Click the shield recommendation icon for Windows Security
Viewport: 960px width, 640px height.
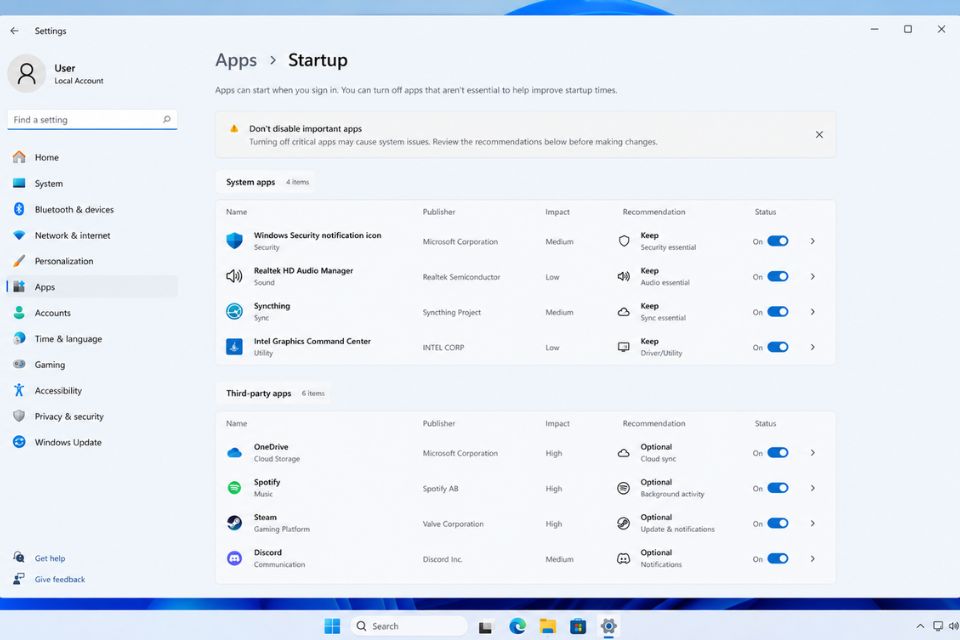[x=624, y=241]
